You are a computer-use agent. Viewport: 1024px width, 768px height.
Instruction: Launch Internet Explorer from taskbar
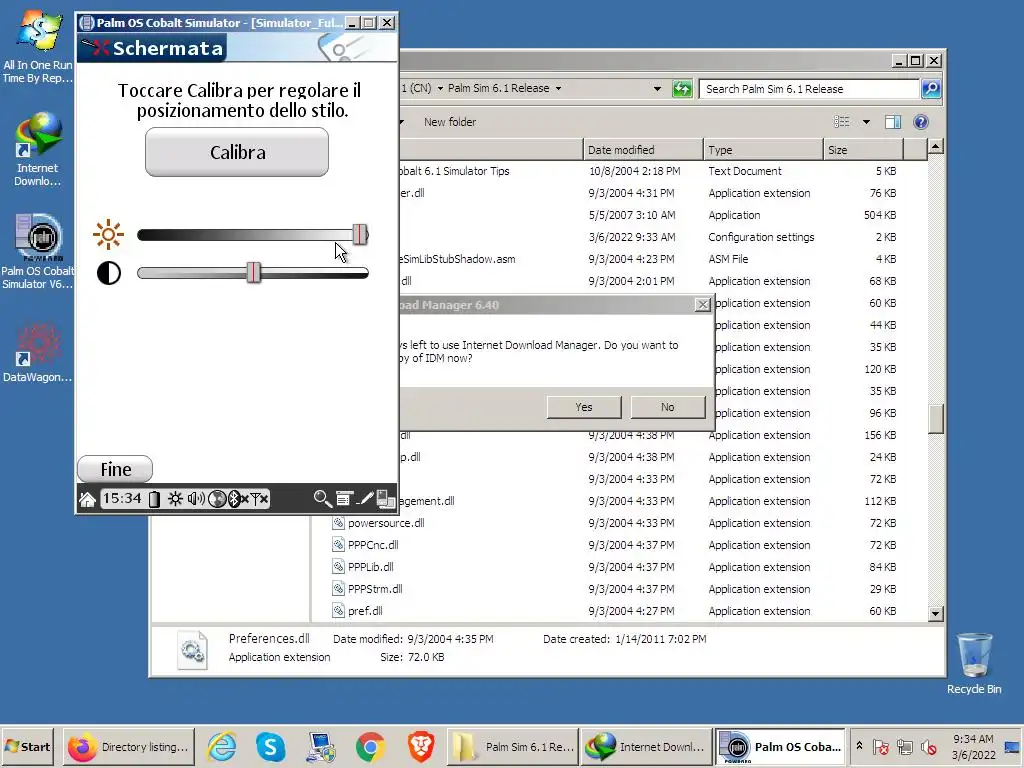pyautogui.click(x=222, y=746)
